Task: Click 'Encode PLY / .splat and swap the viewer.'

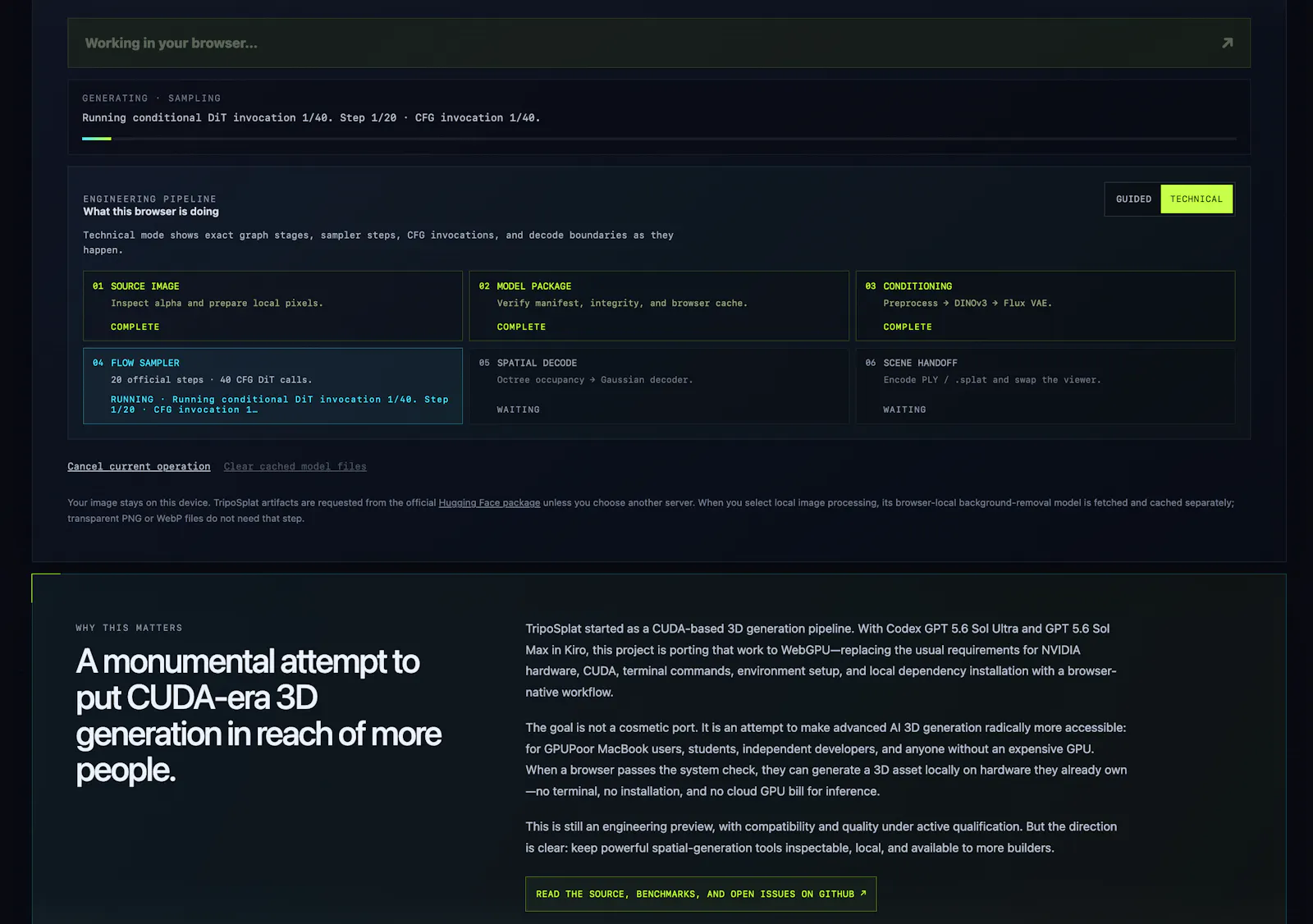Action: click(992, 380)
